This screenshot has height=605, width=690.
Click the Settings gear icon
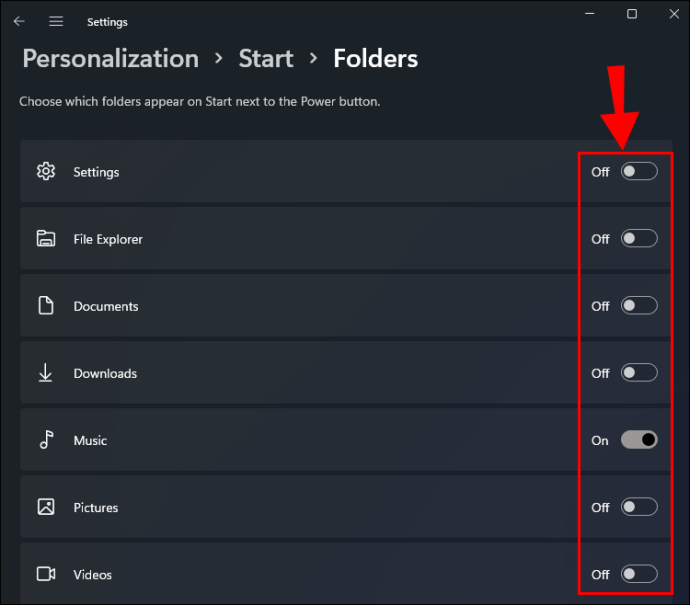pos(45,172)
